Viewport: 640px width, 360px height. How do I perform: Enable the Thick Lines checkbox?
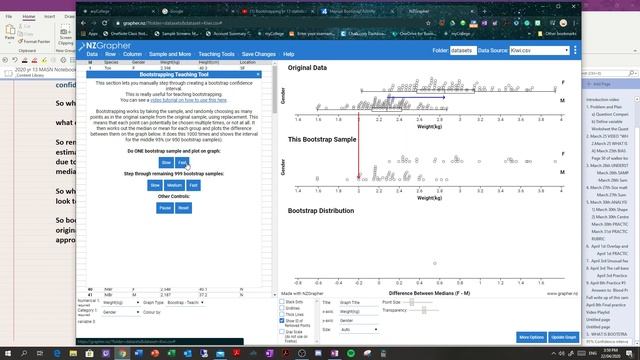pyautogui.click(x=282, y=314)
